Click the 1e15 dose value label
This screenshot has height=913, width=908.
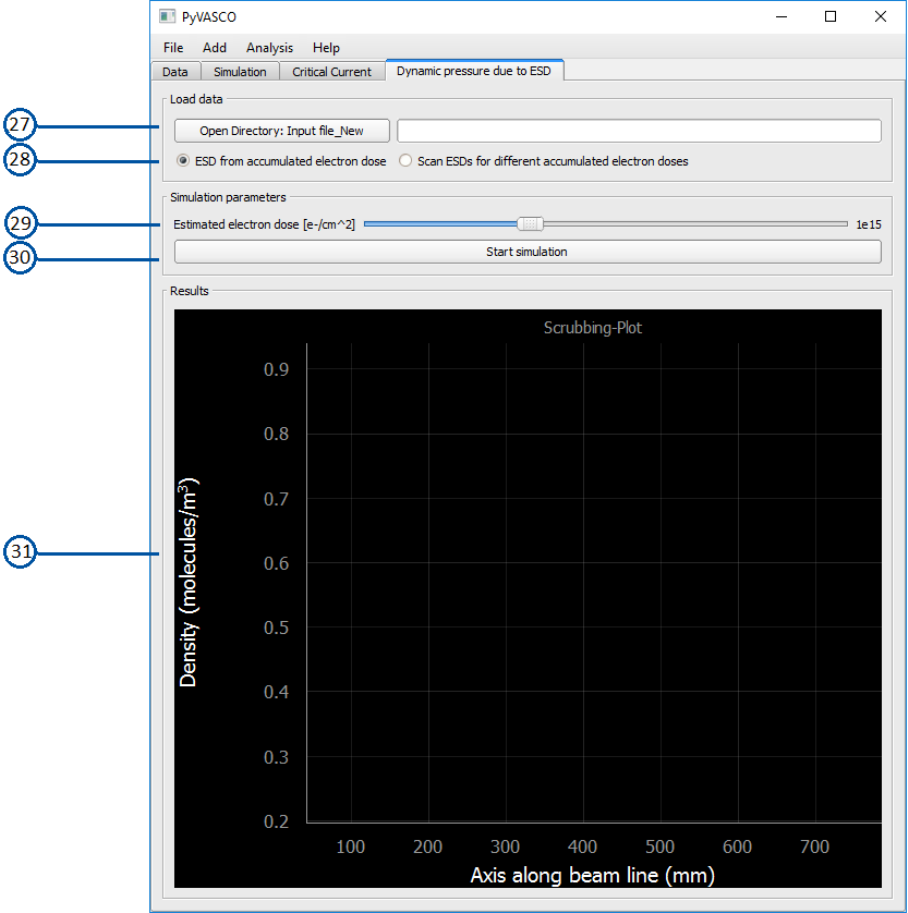pos(868,225)
